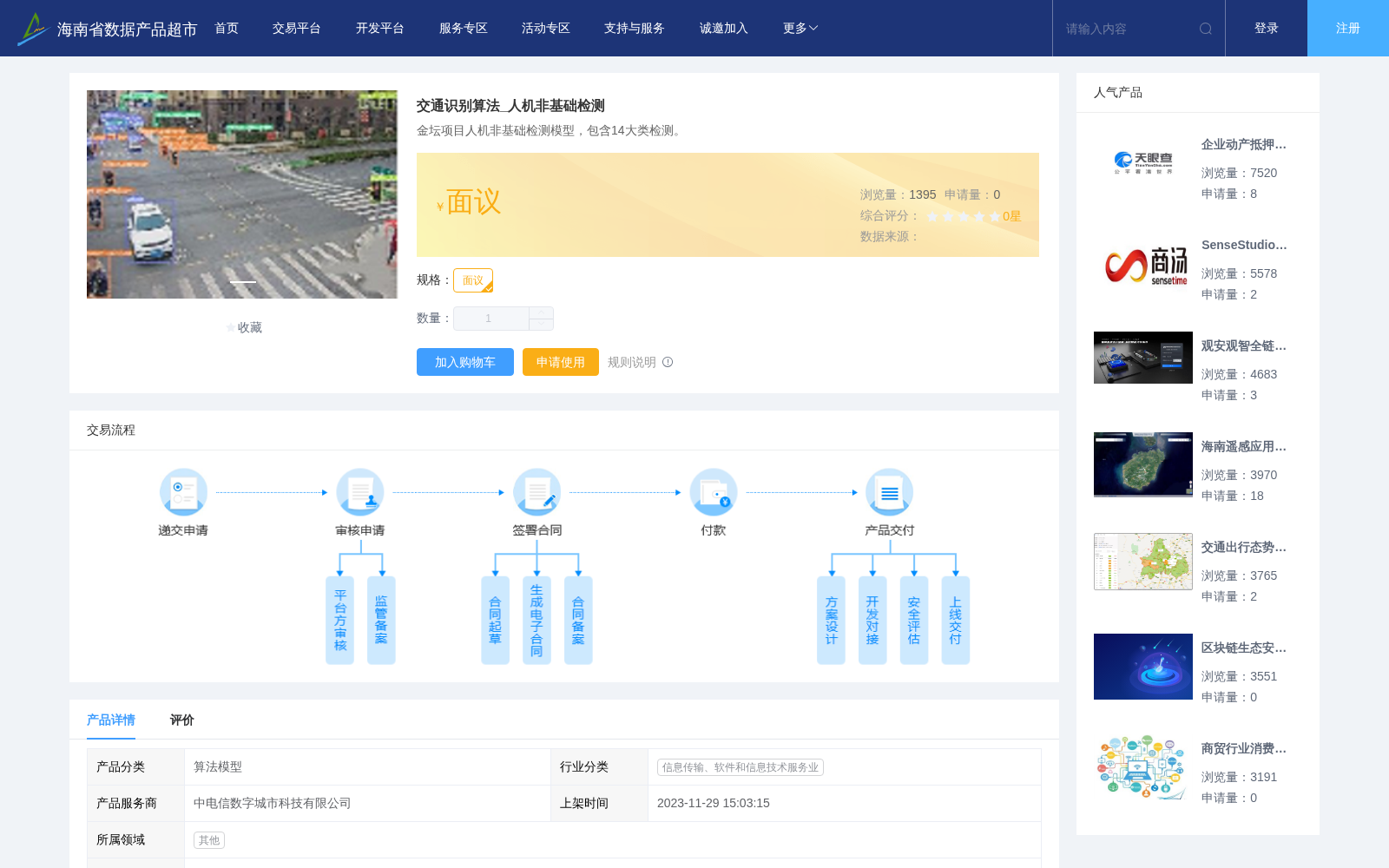Click the image carousel indicator bar

[242, 282]
